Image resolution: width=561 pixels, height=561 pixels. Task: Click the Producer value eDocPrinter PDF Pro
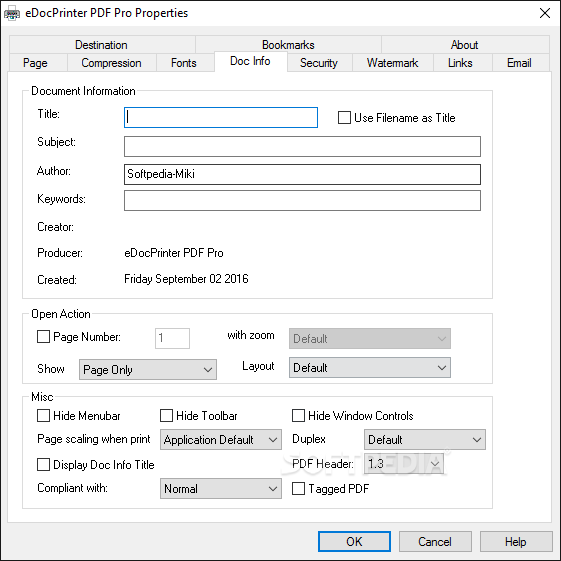tap(174, 253)
